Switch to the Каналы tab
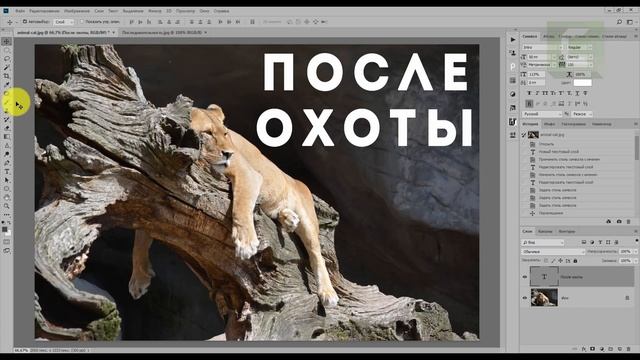 pyautogui.click(x=545, y=231)
